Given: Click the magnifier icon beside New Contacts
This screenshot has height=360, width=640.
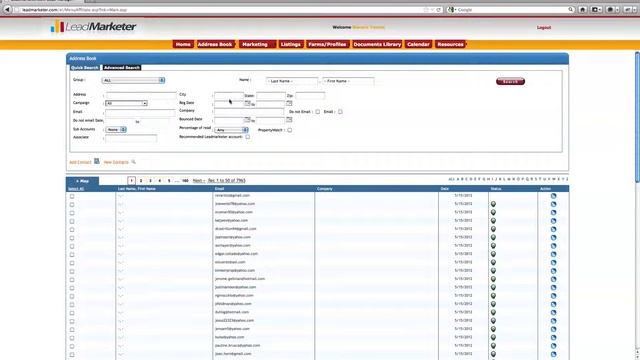Looking at the screenshot, I should pyautogui.click(x=133, y=162).
